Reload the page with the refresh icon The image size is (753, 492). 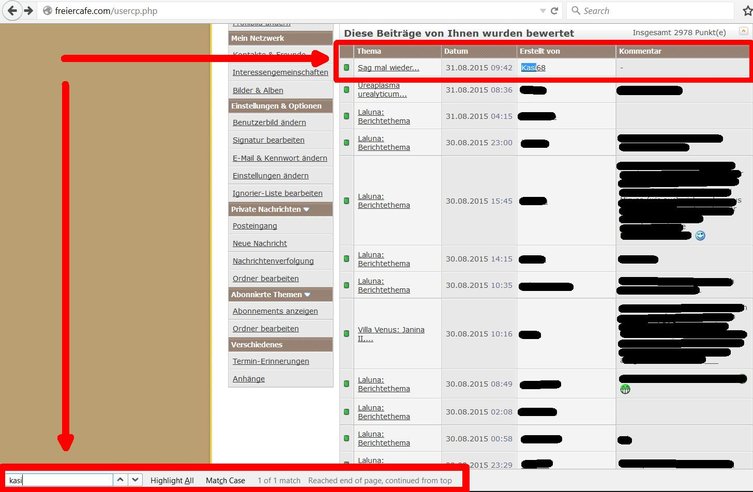point(556,10)
